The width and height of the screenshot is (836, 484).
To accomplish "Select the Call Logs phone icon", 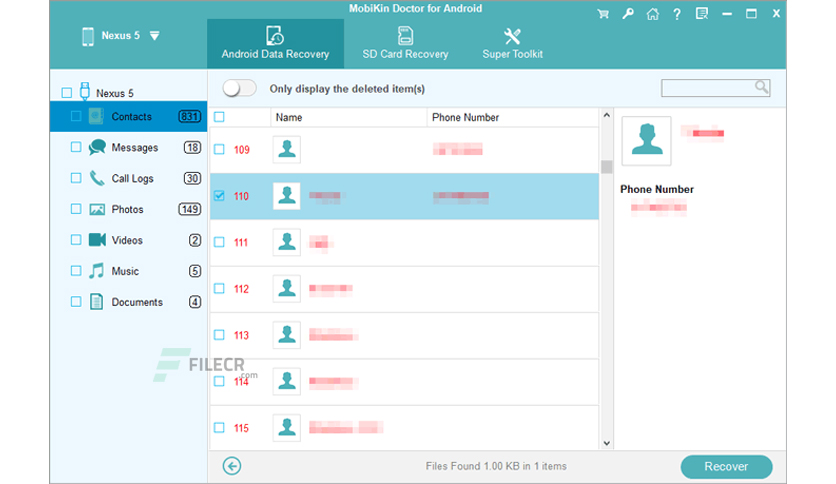I will tap(97, 178).
